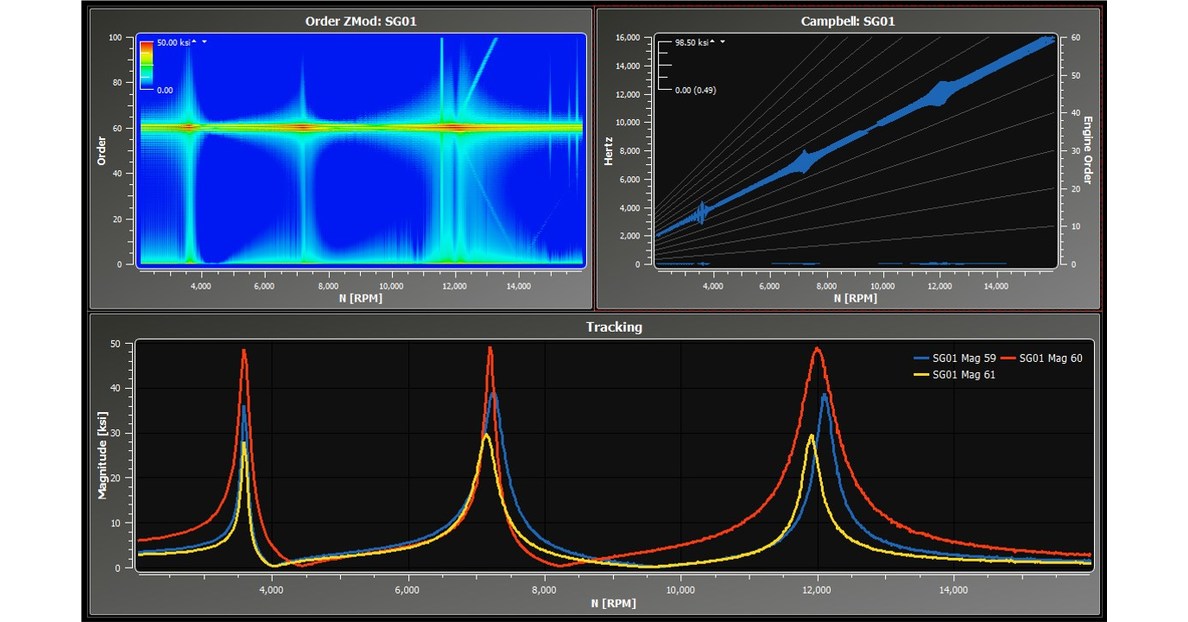The width and height of the screenshot is (1188, 622).
Task: Toggle the SG01 Mag 59 legend entry
Action: (964, 358)
